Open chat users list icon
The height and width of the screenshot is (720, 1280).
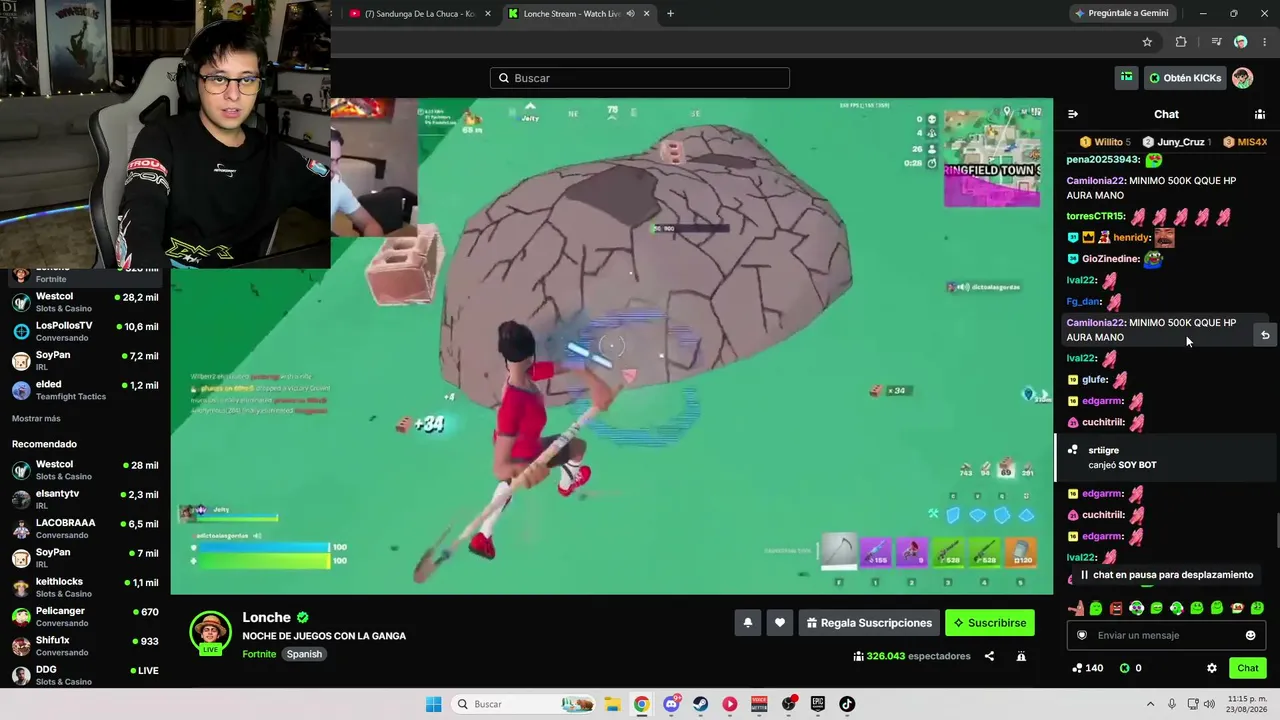[1260, 114]
